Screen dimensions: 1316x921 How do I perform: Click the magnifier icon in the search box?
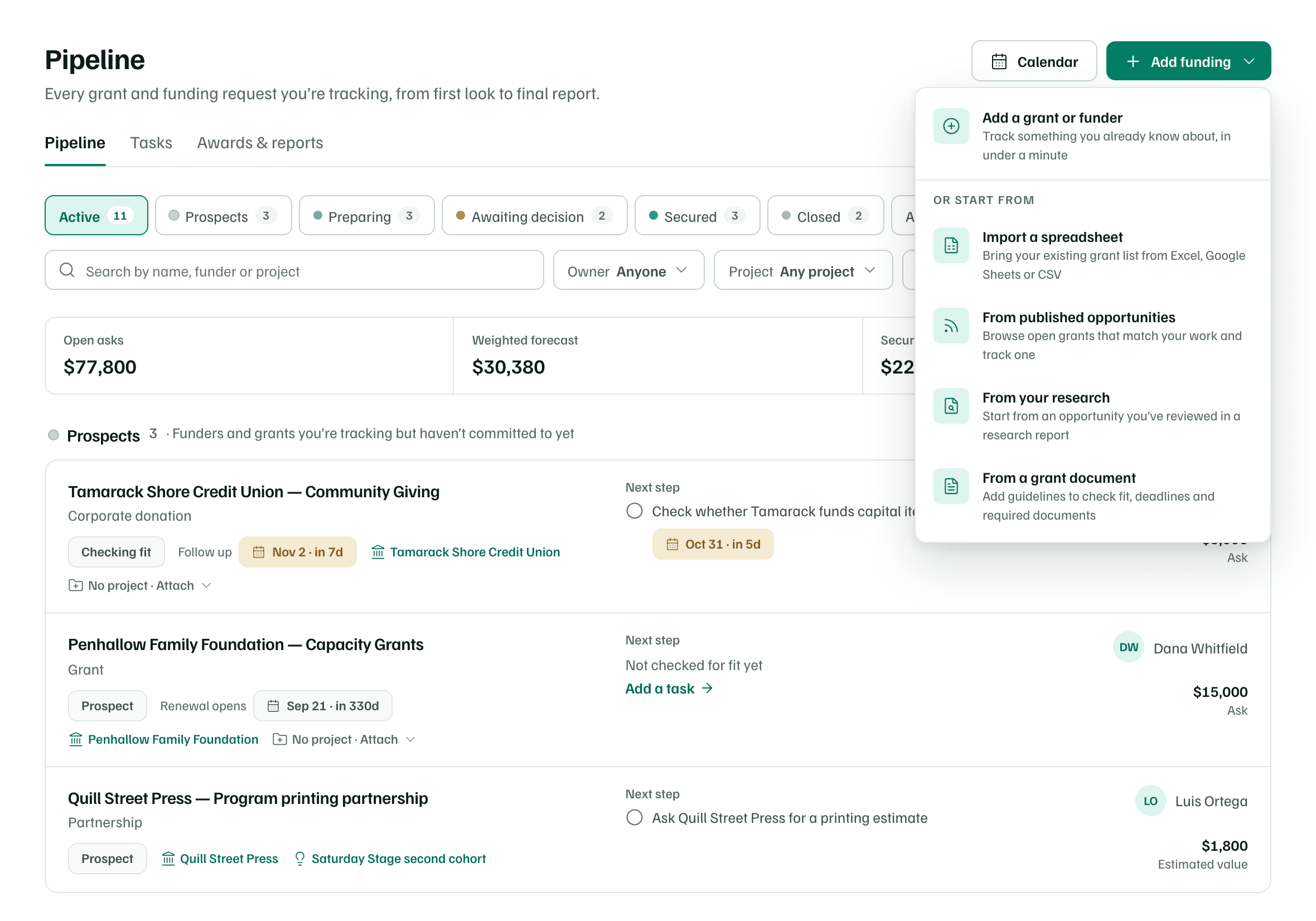[x=67, y=270]
